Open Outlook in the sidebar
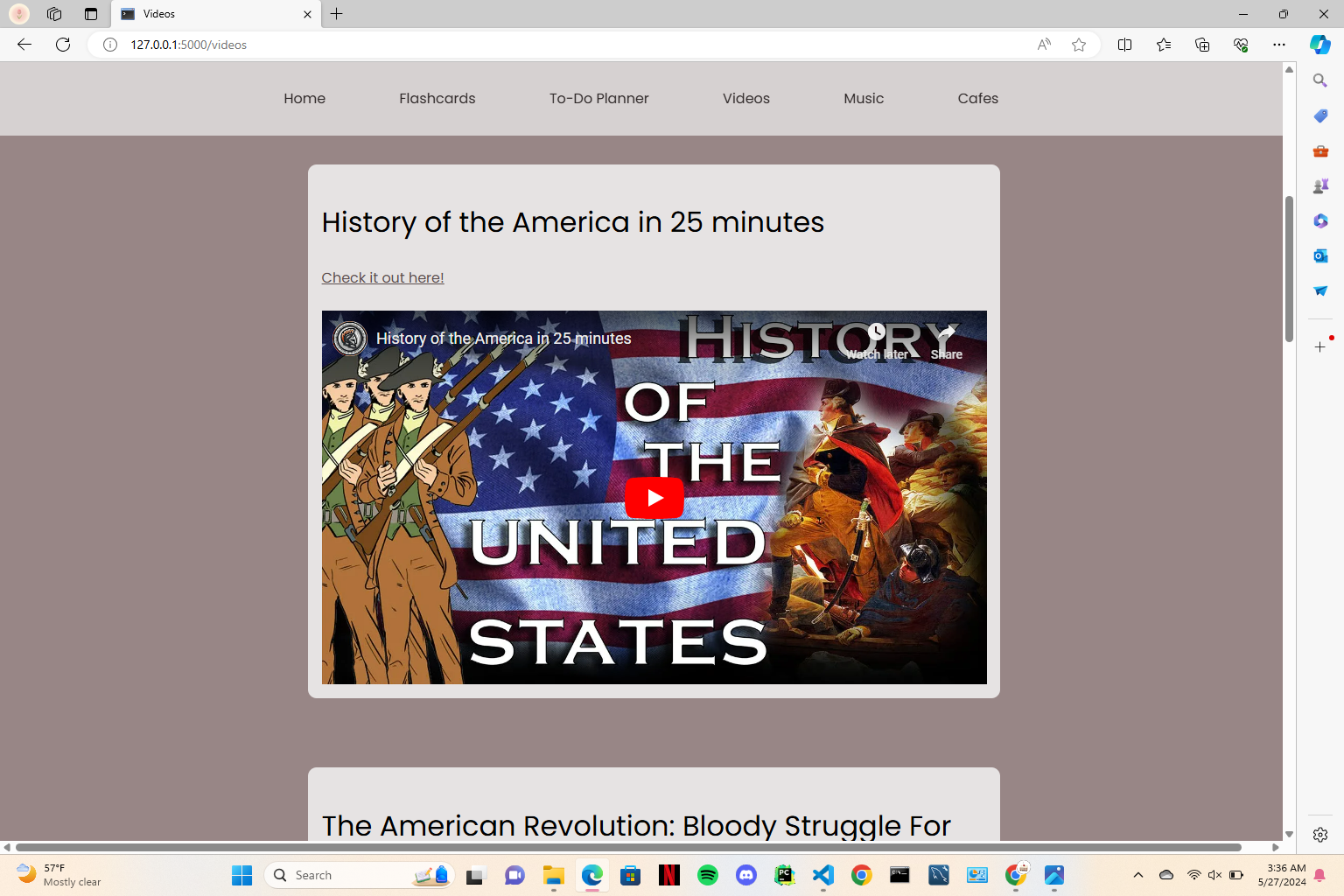1344x896 pixels. [x=1320, y=255]
